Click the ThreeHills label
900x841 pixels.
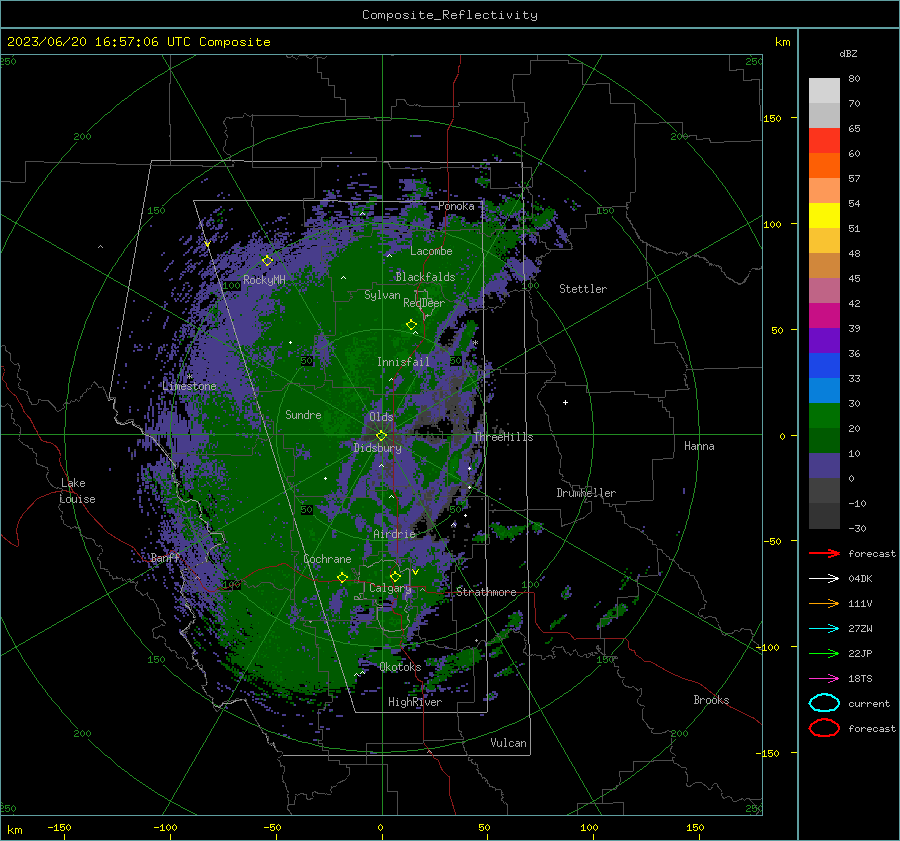pos(503,437)
